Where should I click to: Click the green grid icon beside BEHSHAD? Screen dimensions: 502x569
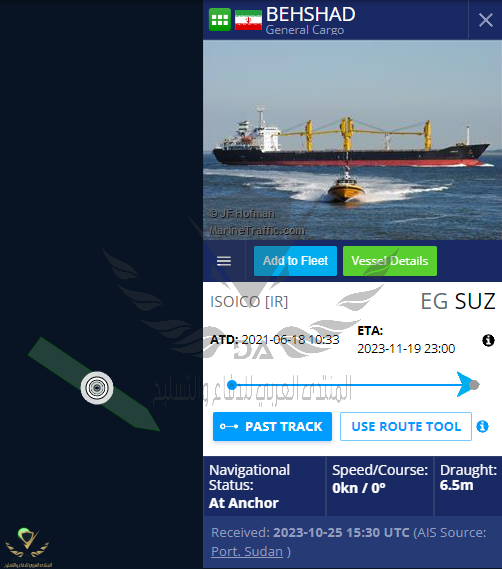point(220,20)
